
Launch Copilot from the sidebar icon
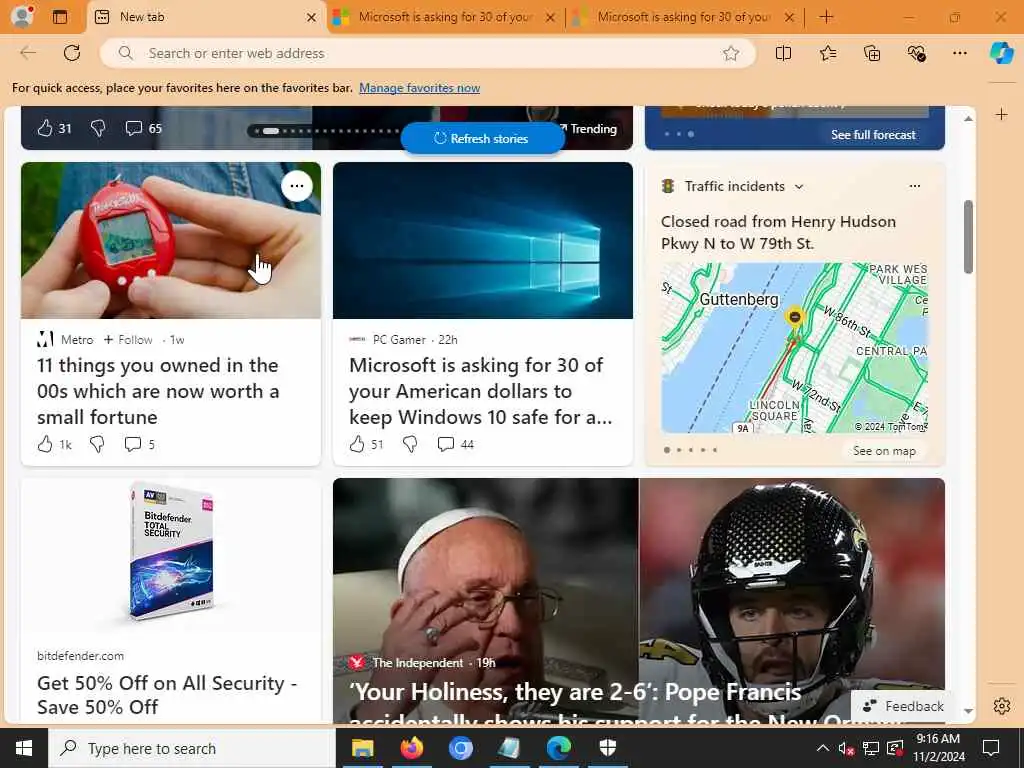tap(1002, 53)
